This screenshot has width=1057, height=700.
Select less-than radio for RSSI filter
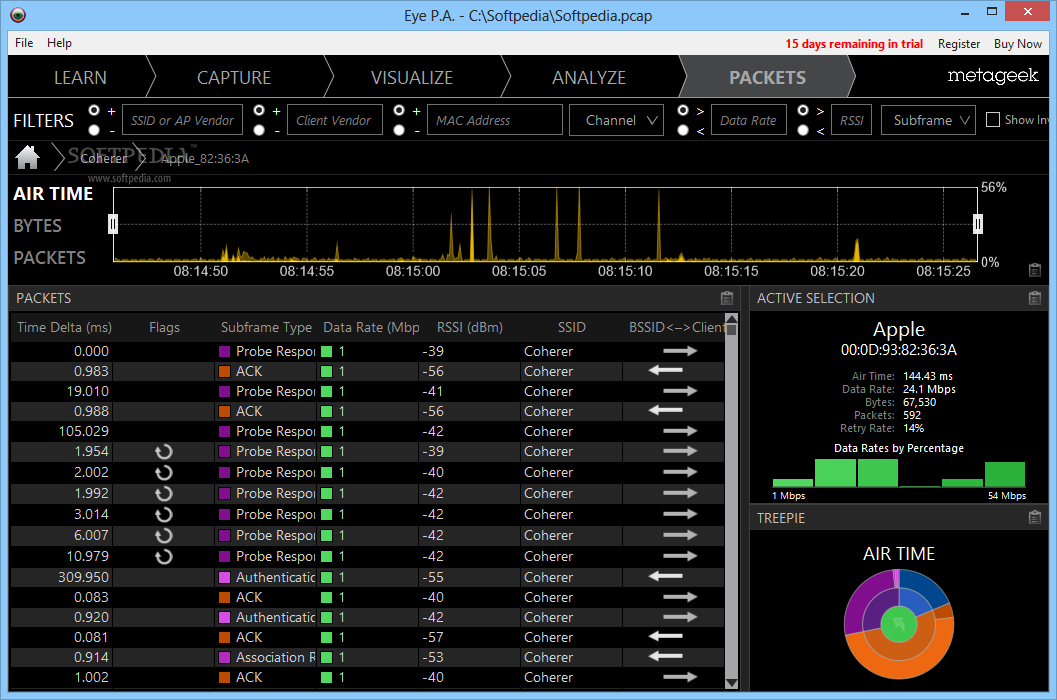803,129
